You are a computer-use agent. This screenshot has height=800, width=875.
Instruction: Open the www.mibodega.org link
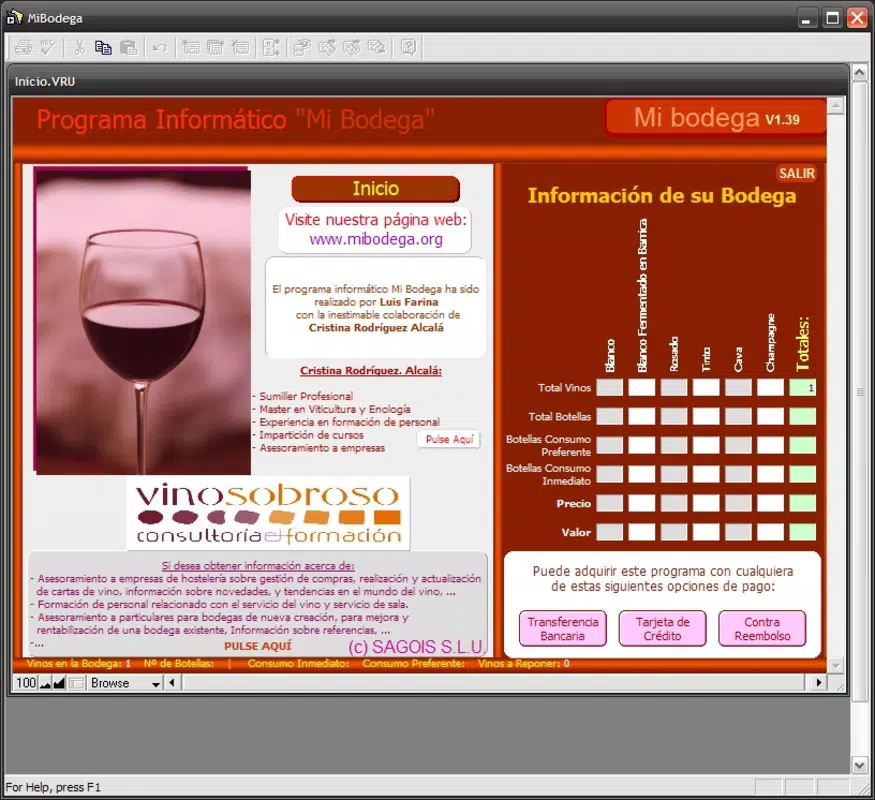click(376, 239)
